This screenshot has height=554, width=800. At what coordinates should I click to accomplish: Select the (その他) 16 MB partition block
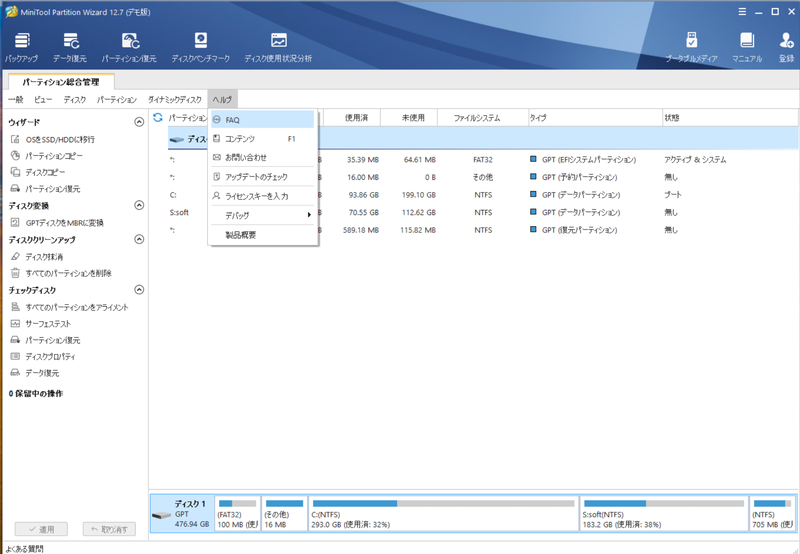click(285, 513)
